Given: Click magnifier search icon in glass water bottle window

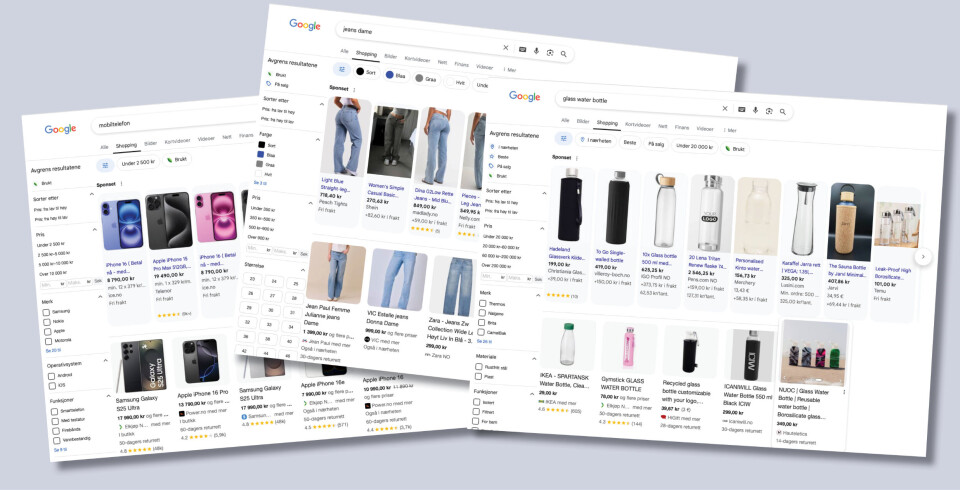Looking at the screenshot, I should pos(782,111).
